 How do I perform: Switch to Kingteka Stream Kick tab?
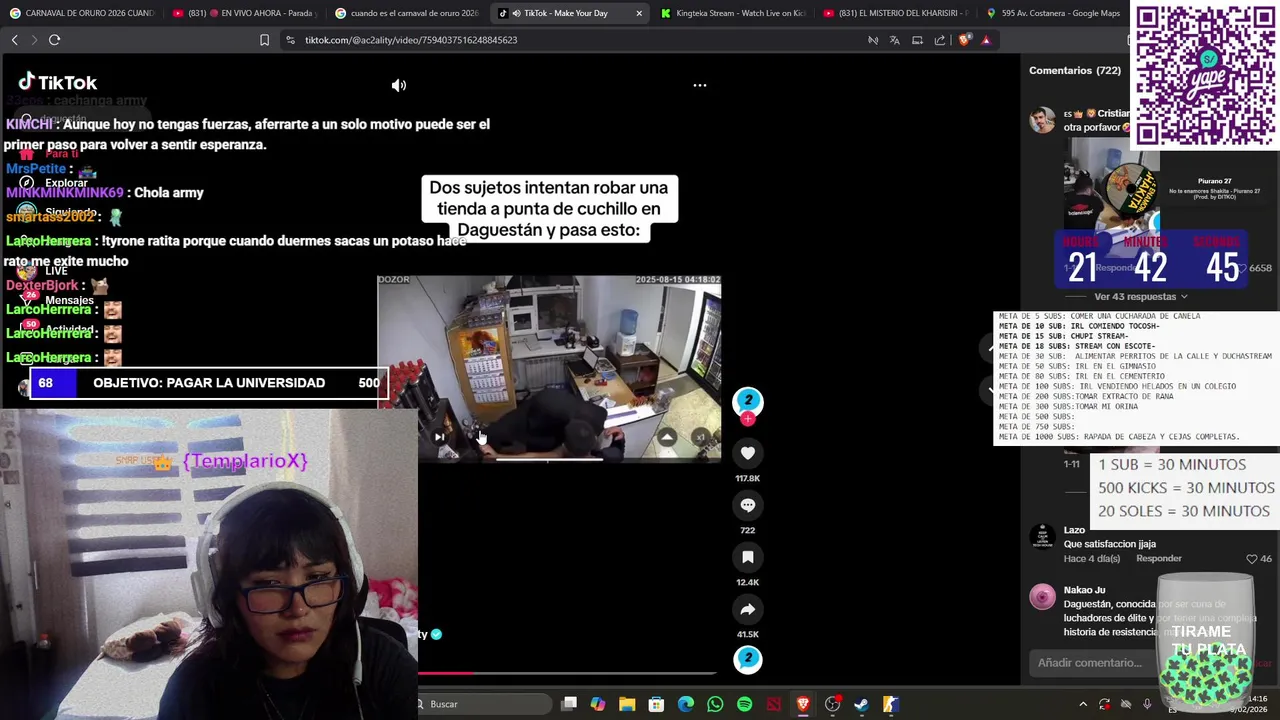tap(732, 13)
